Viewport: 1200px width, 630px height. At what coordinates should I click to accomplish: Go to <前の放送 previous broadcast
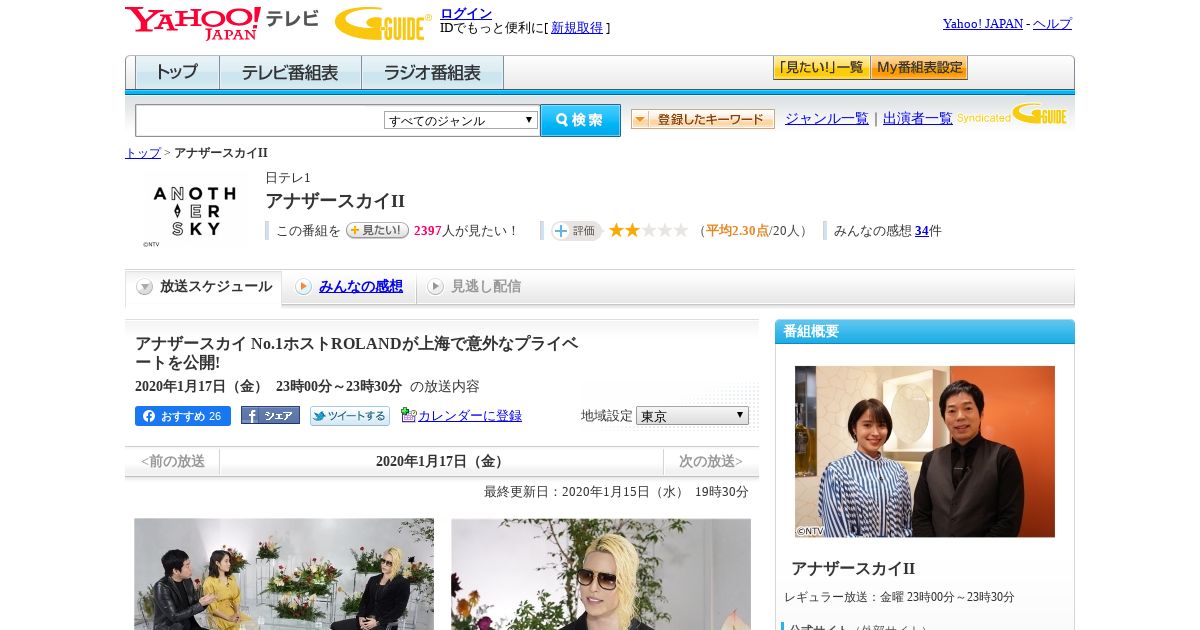172,461
